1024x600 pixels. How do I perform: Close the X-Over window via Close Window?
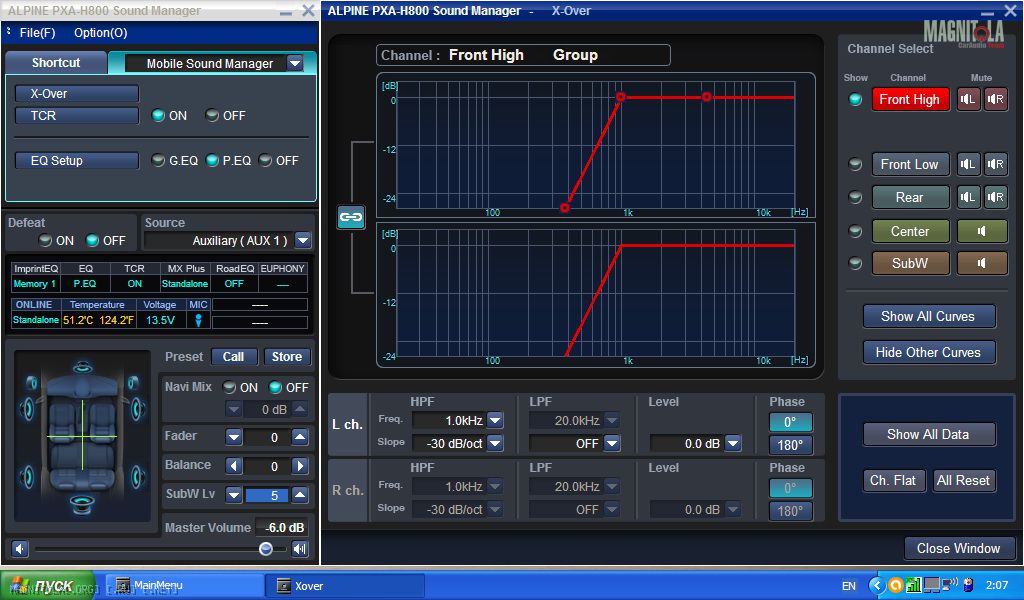pos(959,548)
